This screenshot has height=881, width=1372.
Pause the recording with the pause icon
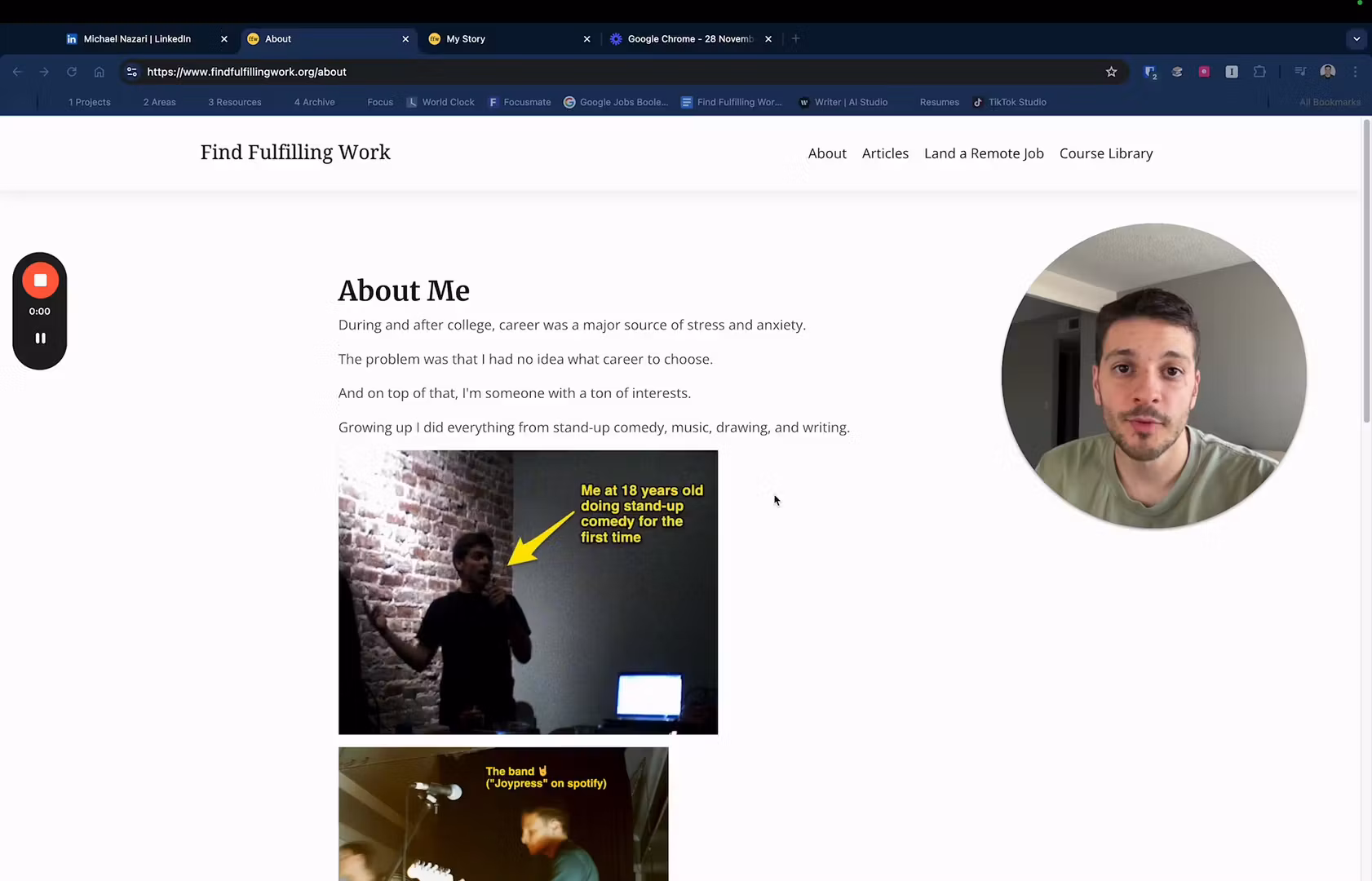tap(40, 338)
